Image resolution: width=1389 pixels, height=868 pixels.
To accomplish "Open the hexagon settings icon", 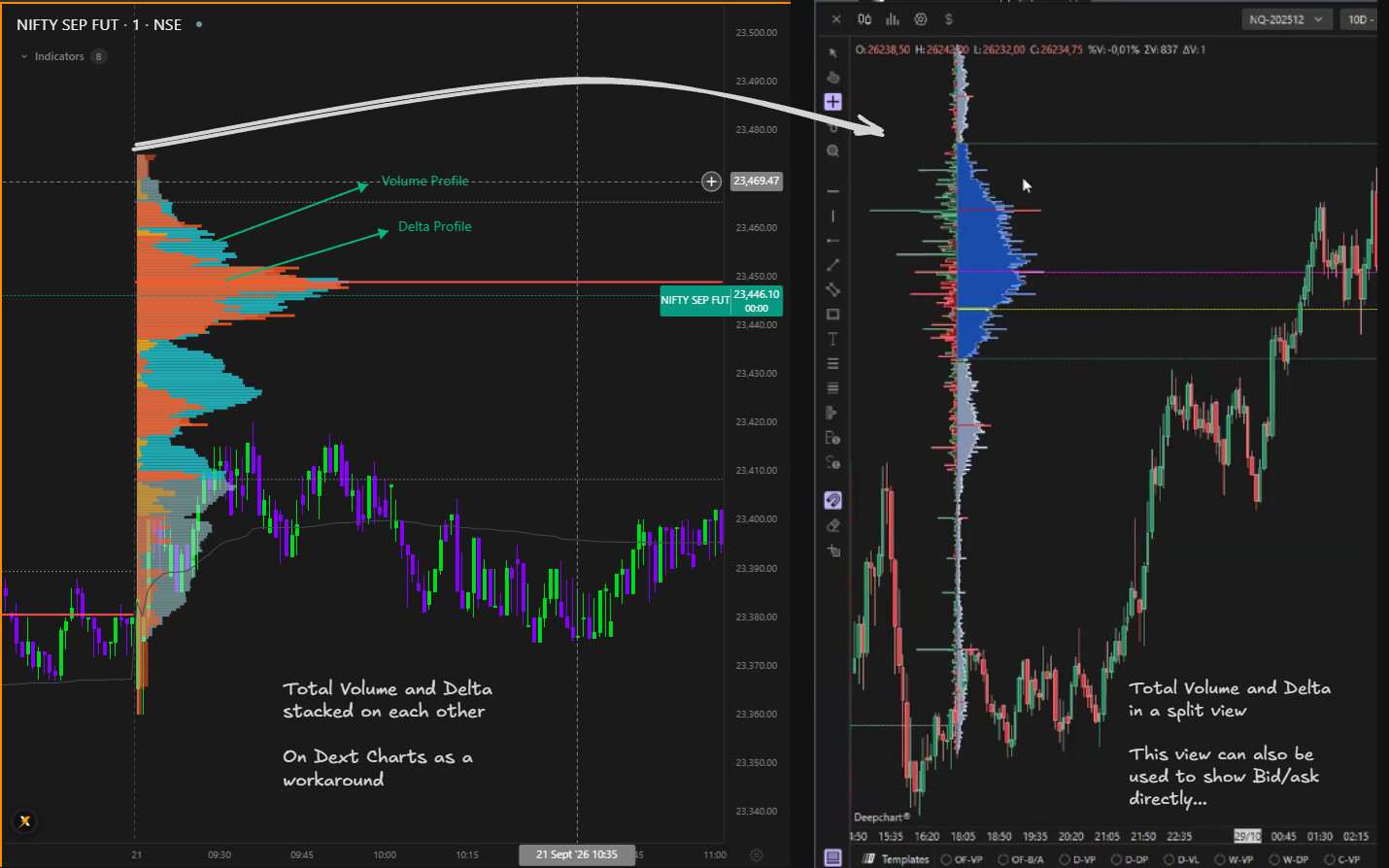I will click(921, 19).
